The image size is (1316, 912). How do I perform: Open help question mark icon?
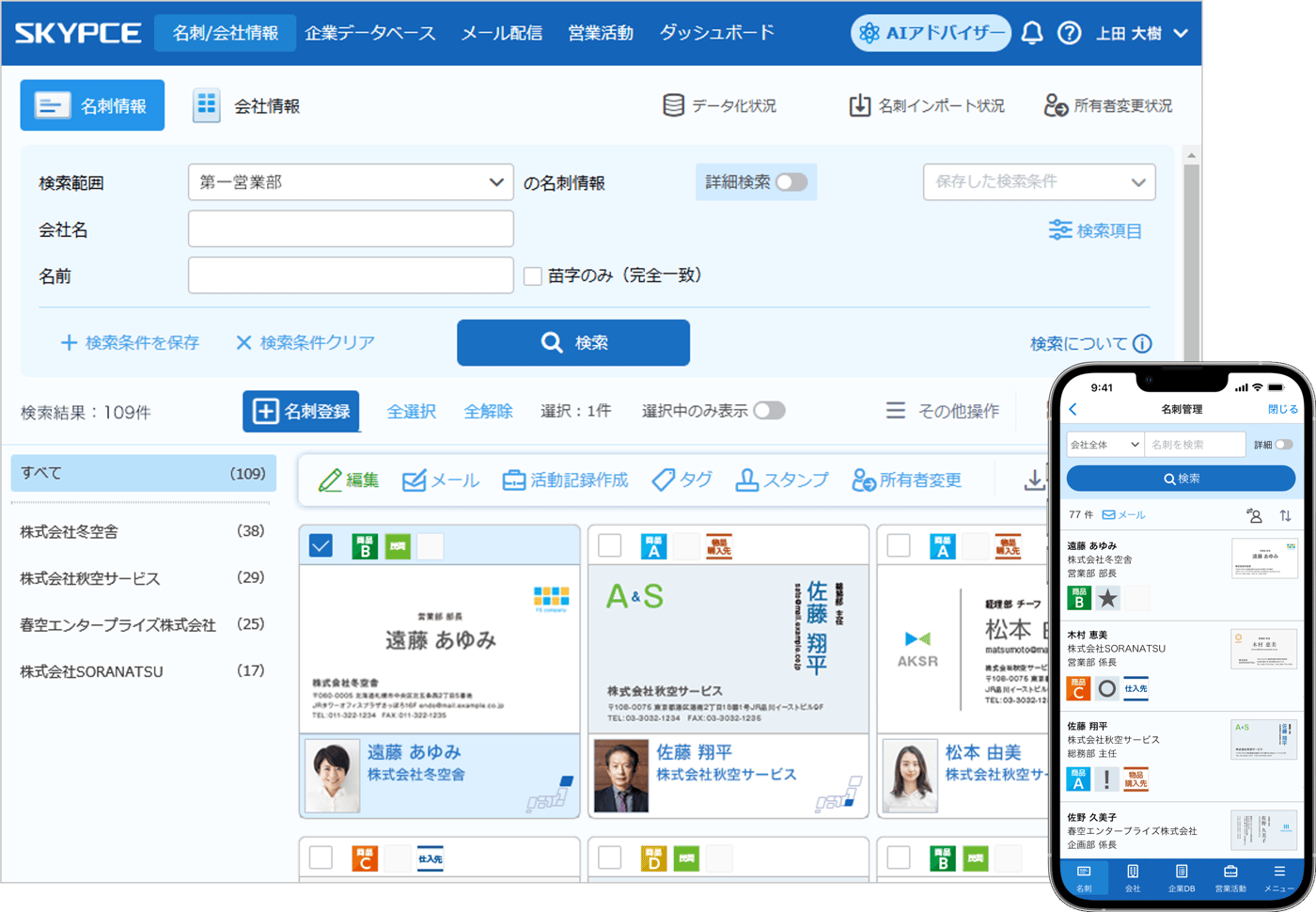(x=1069, y=33)
